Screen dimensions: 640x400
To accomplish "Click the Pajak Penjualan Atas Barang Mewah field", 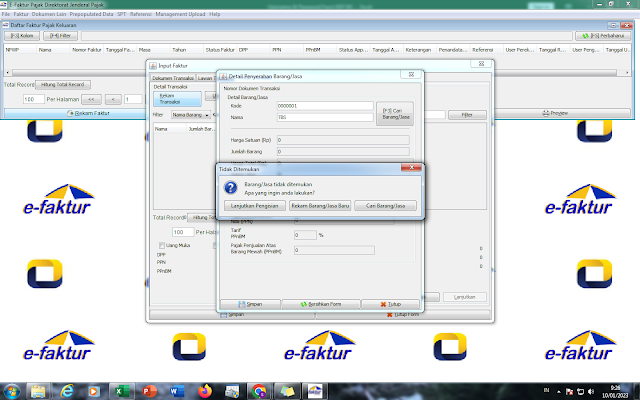I will click(334, 250).
